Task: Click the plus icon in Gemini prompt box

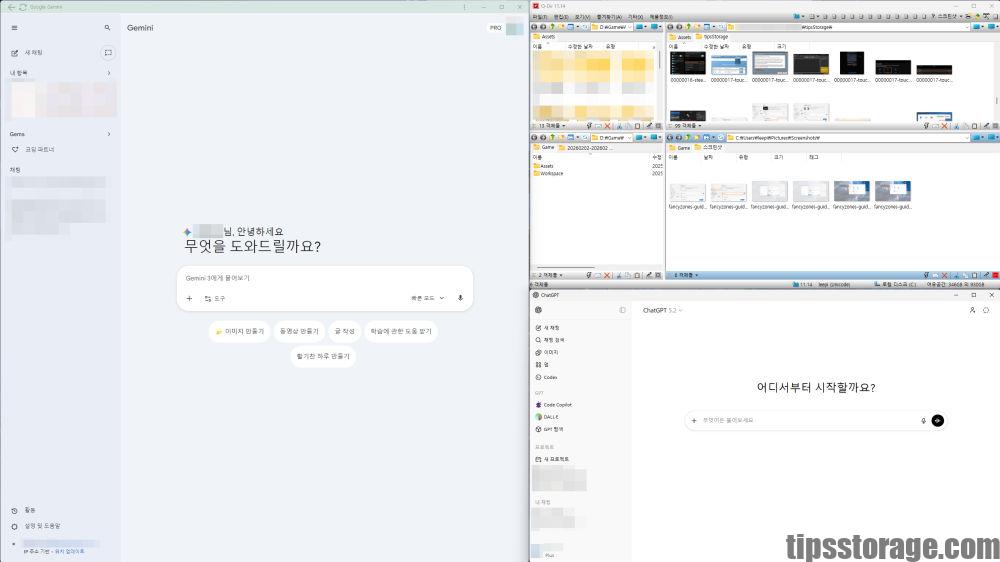Action: point(189,298)
